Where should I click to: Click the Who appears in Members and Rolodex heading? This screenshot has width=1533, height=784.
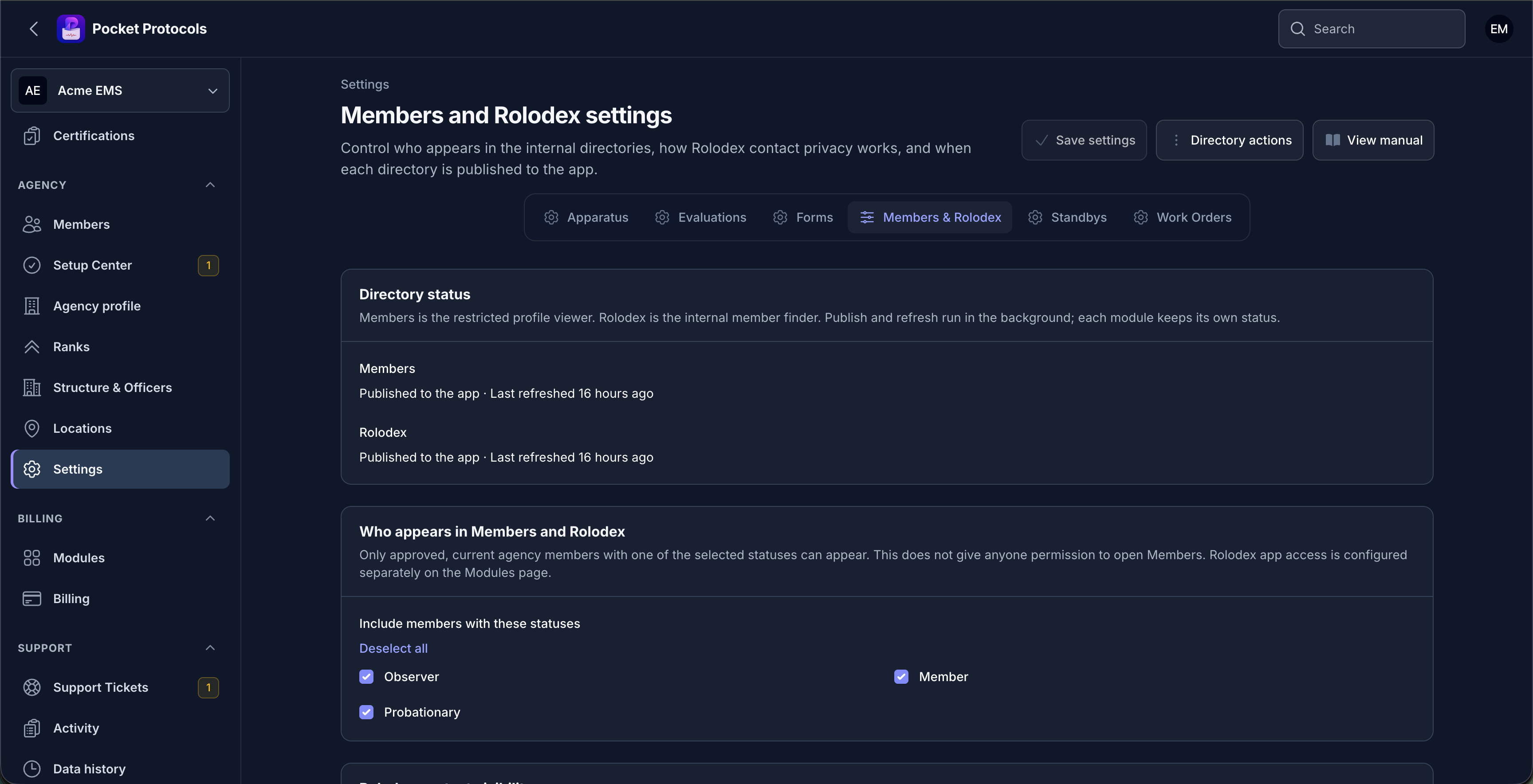[492, 532]
